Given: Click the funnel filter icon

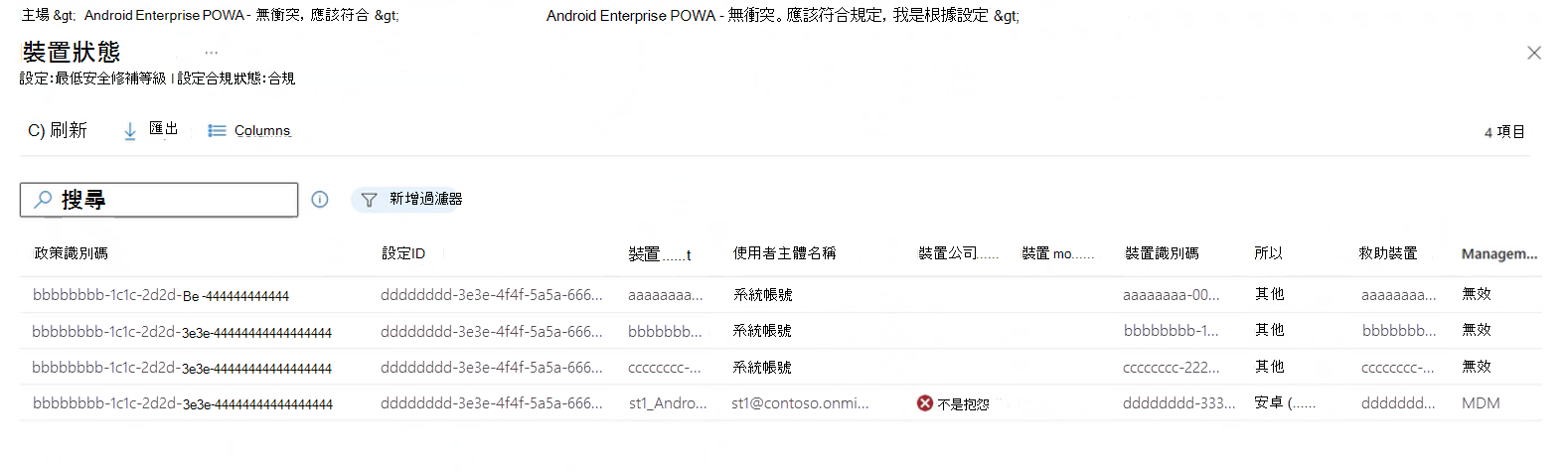Looking at the screenshot, I should [x=369, y=200].
